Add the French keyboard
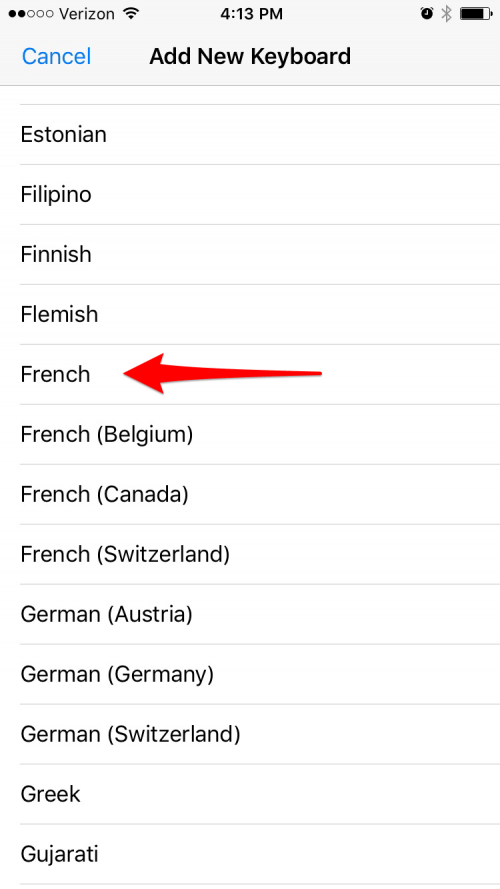 pos(250,375)
